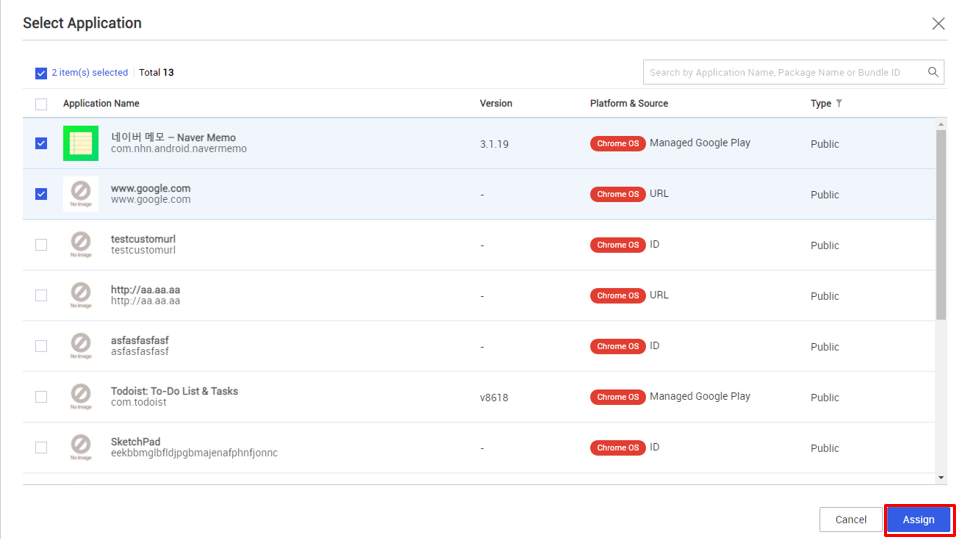Click Managed Google Play in Todoist row
The height and width of the screenshot is (539, 968).
coord(699,396)
